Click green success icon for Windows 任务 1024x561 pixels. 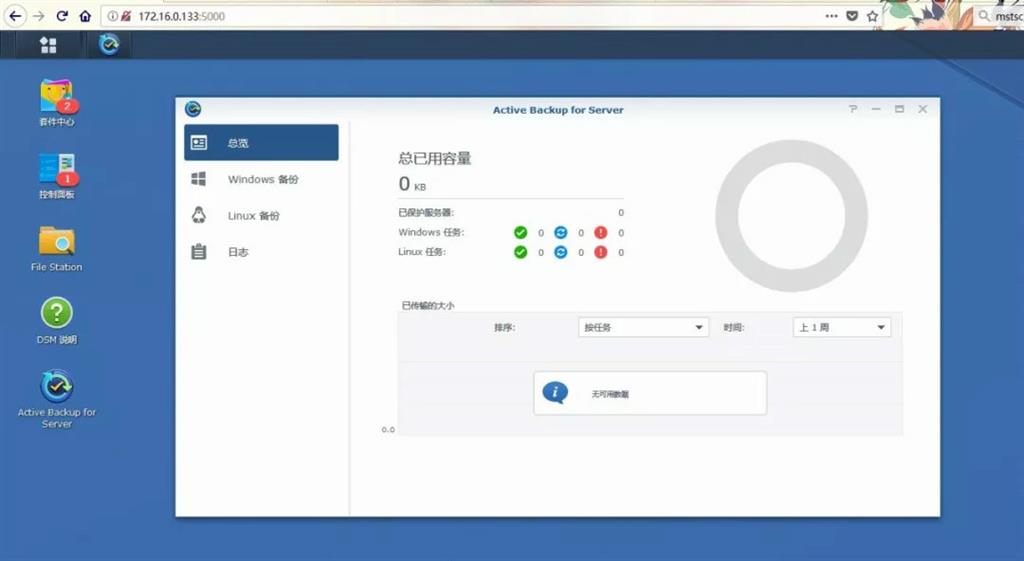click(520, 232)
